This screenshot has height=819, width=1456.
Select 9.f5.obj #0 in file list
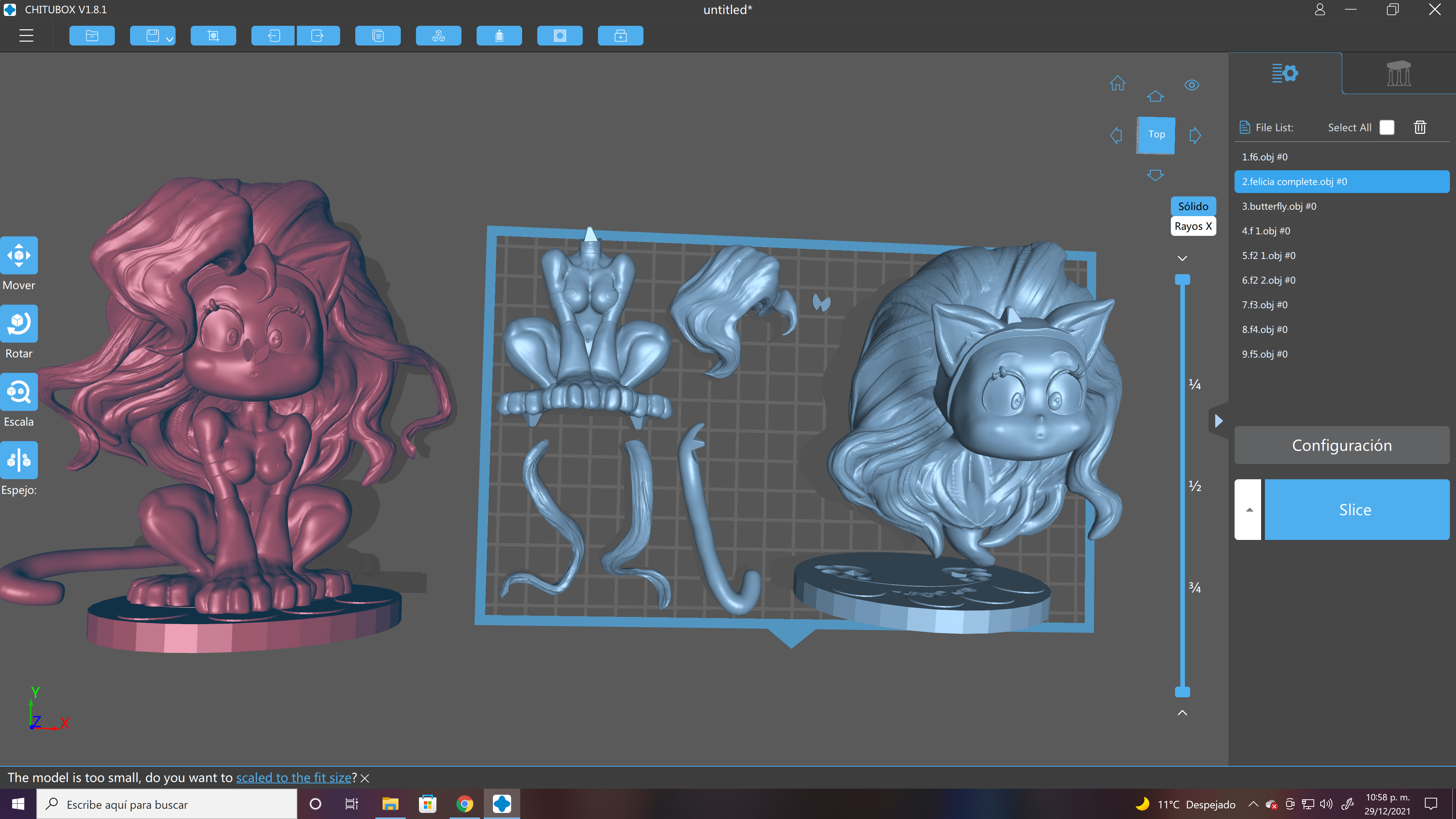[1342, 354]
